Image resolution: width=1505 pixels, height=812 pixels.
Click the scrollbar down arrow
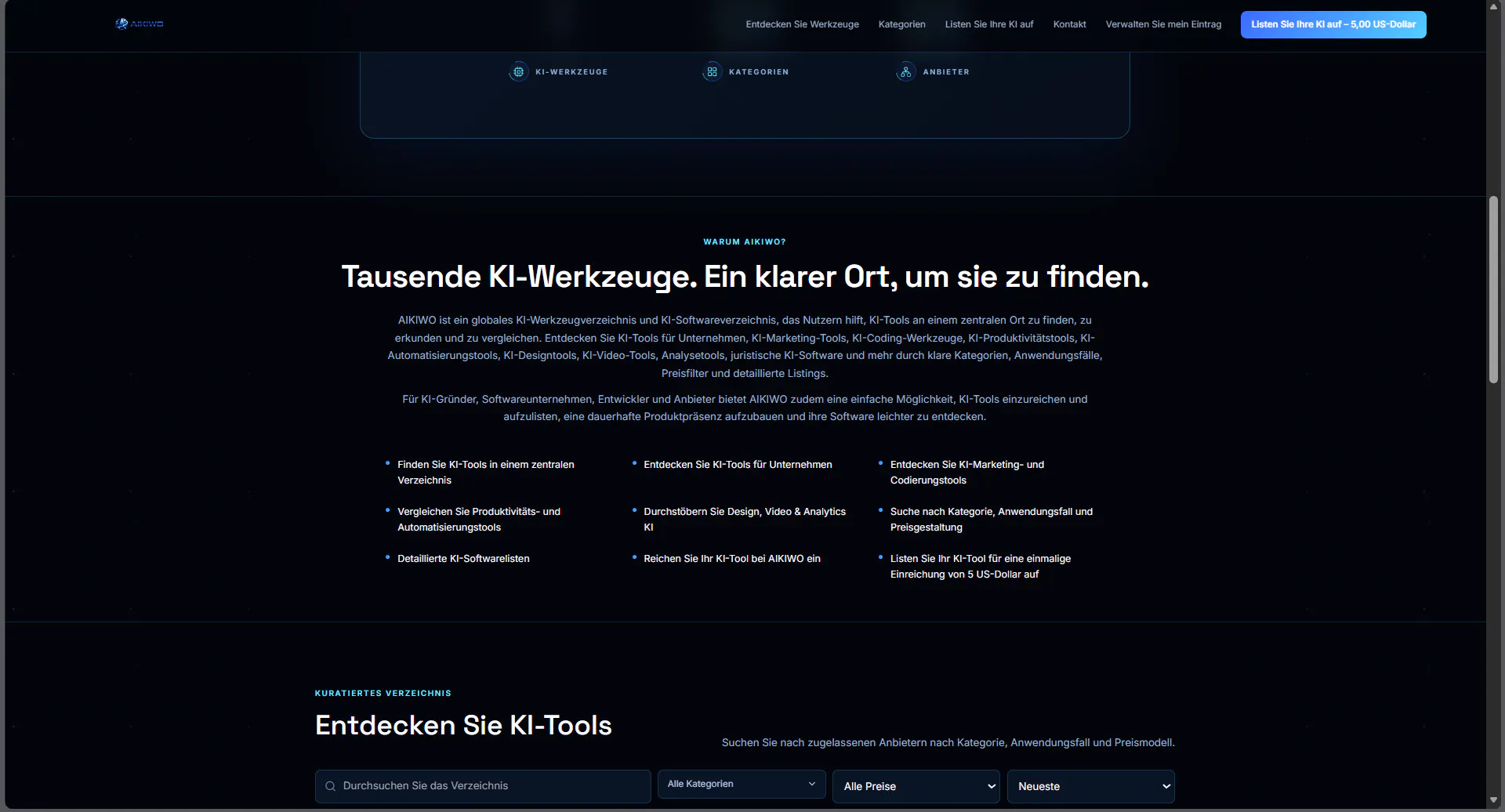(1493, 800)
